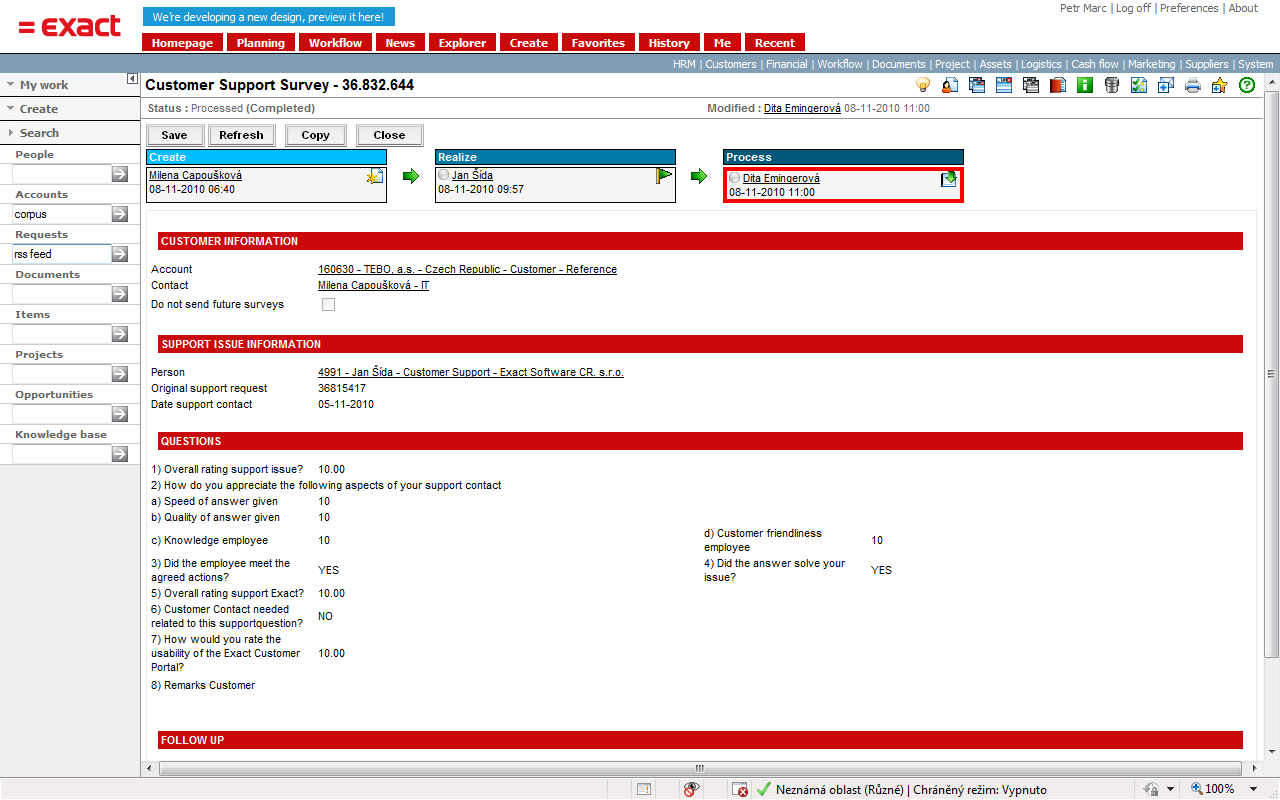The width and height of the screenshot is (1280, 800).
Task: Click the privacy eye icon in status bar
Action: 691,789
